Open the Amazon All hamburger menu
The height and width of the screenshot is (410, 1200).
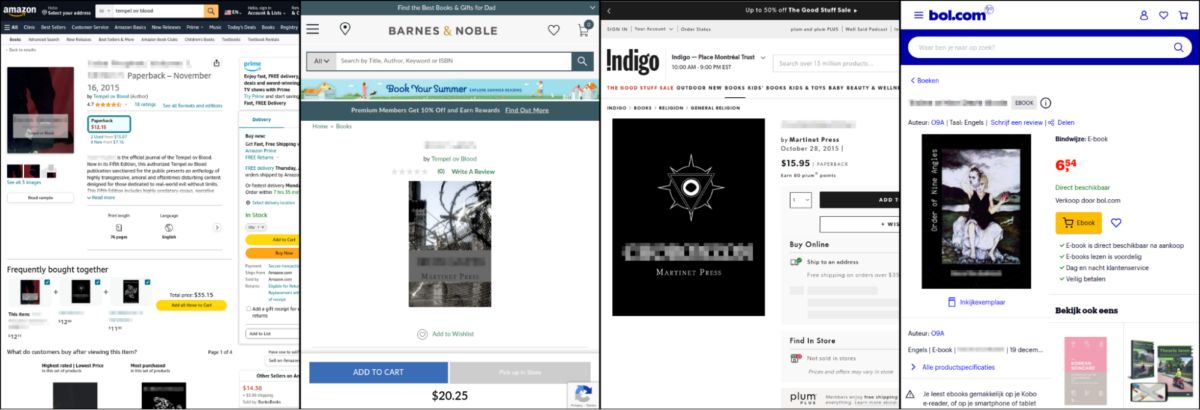pos(10,28)
